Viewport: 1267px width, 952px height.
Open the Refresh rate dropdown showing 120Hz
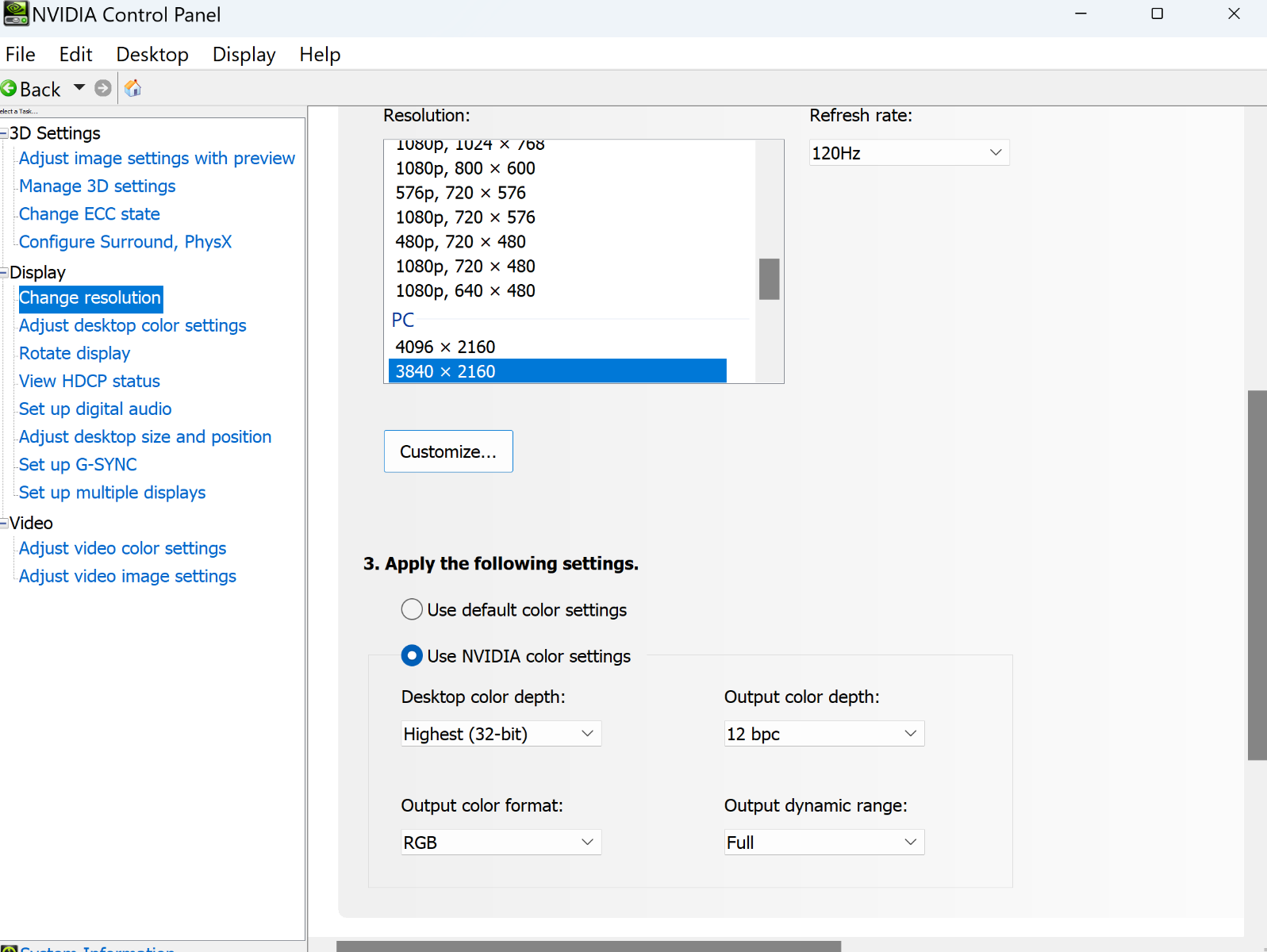click(909, 153)
